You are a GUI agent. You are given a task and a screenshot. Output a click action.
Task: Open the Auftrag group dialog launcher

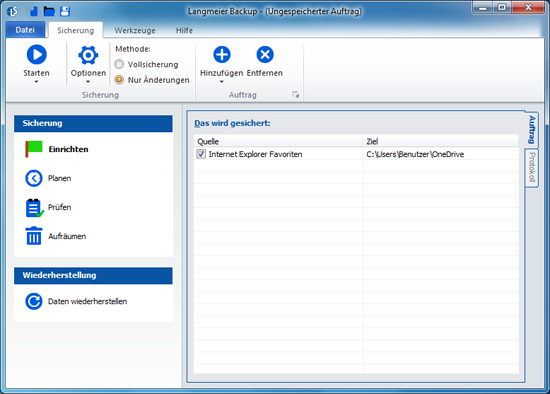pos(296,95)
